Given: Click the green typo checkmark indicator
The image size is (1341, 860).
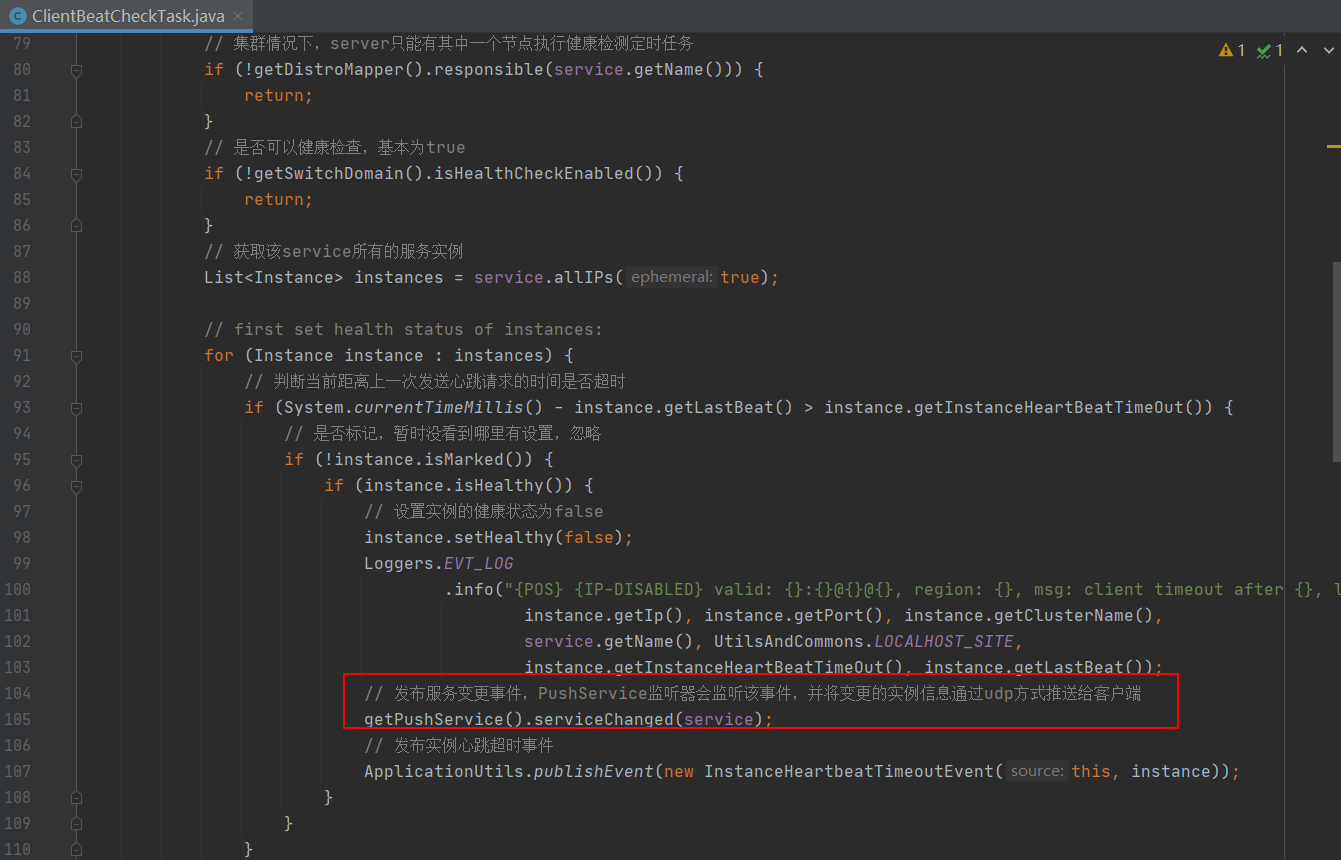Looking at the screenshot, I should tap(1270, 50).
